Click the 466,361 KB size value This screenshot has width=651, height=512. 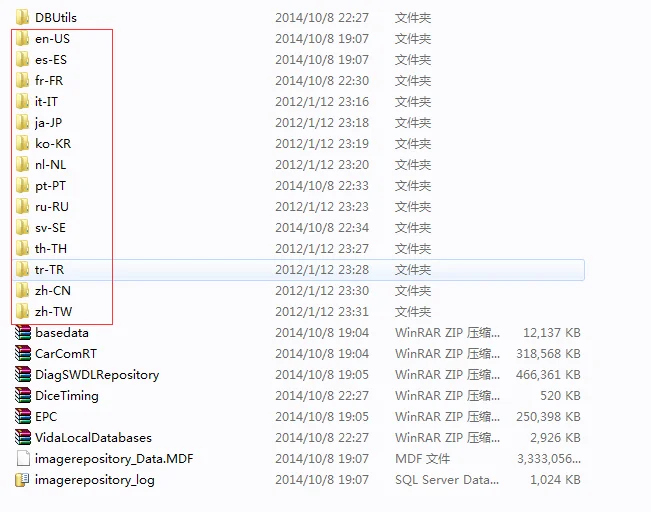click(x=548, y=374)
